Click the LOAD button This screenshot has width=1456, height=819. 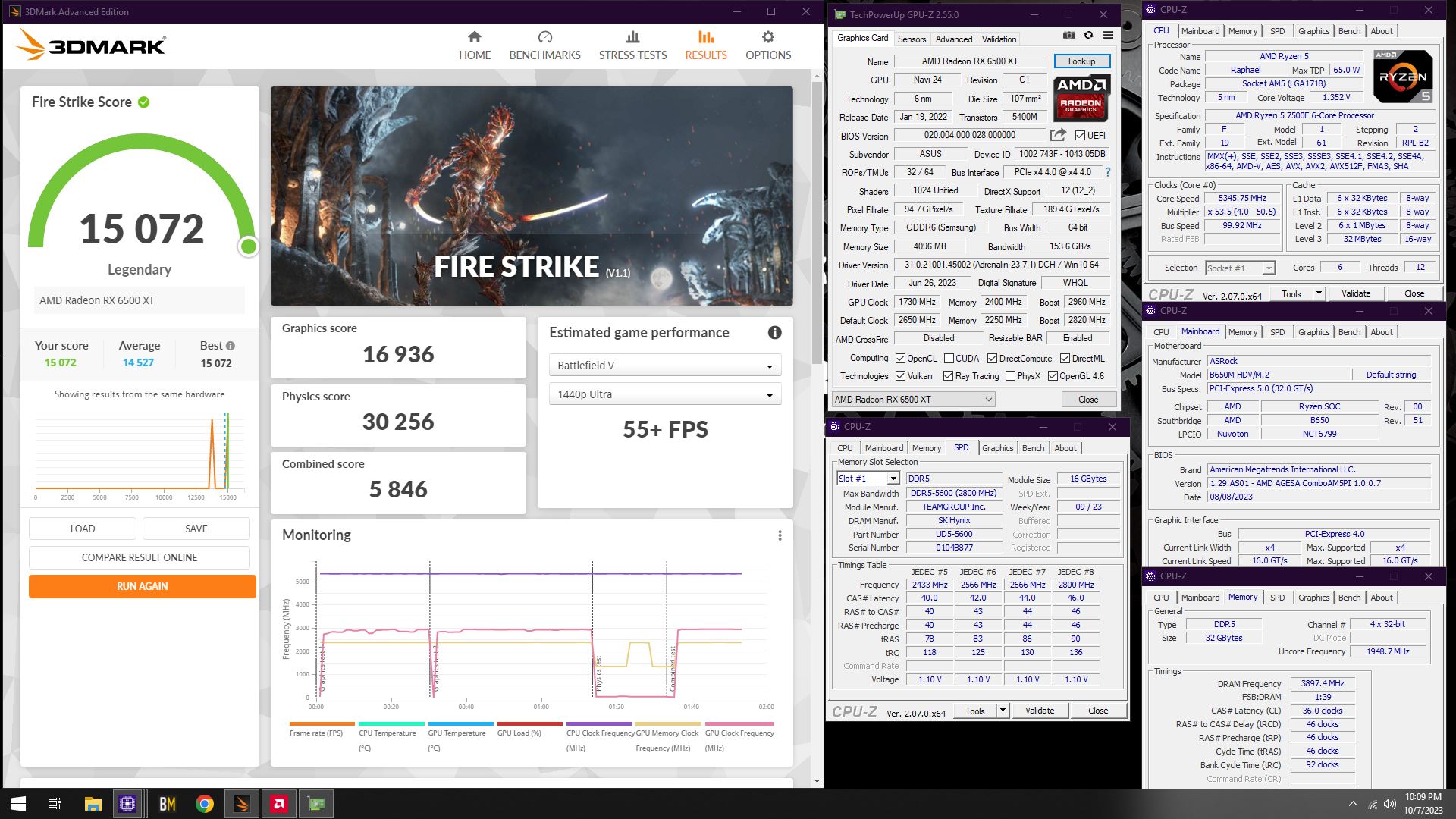83,529
